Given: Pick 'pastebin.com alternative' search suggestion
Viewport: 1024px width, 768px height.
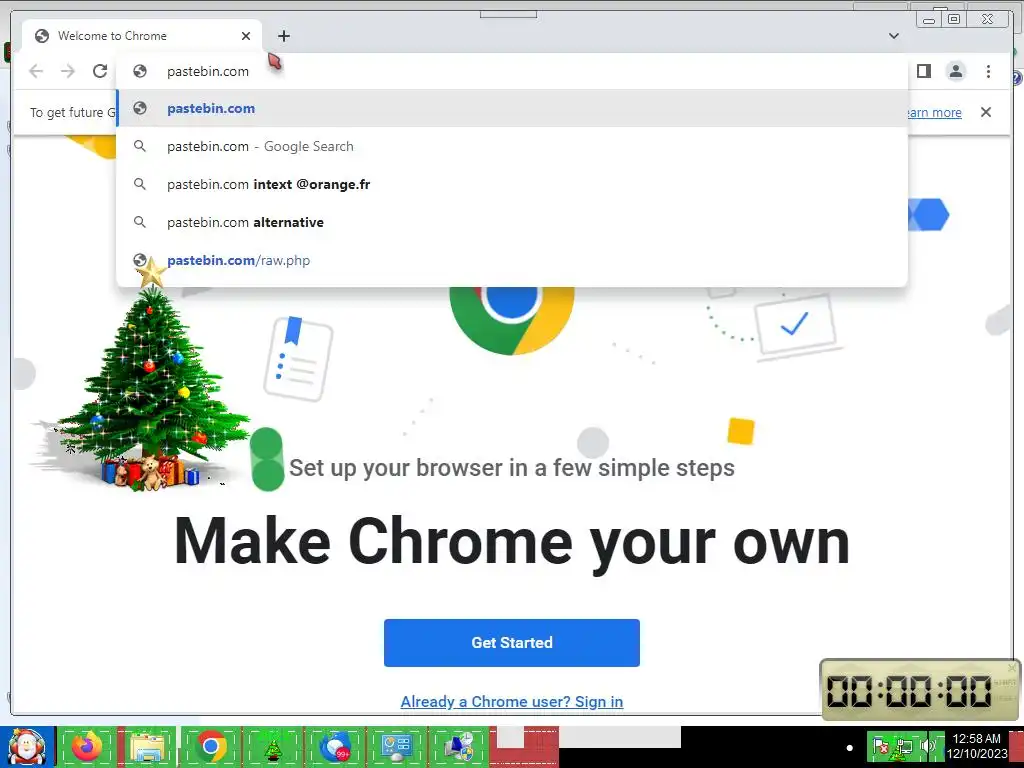Looking at the screenshot, I should point(512,222).
